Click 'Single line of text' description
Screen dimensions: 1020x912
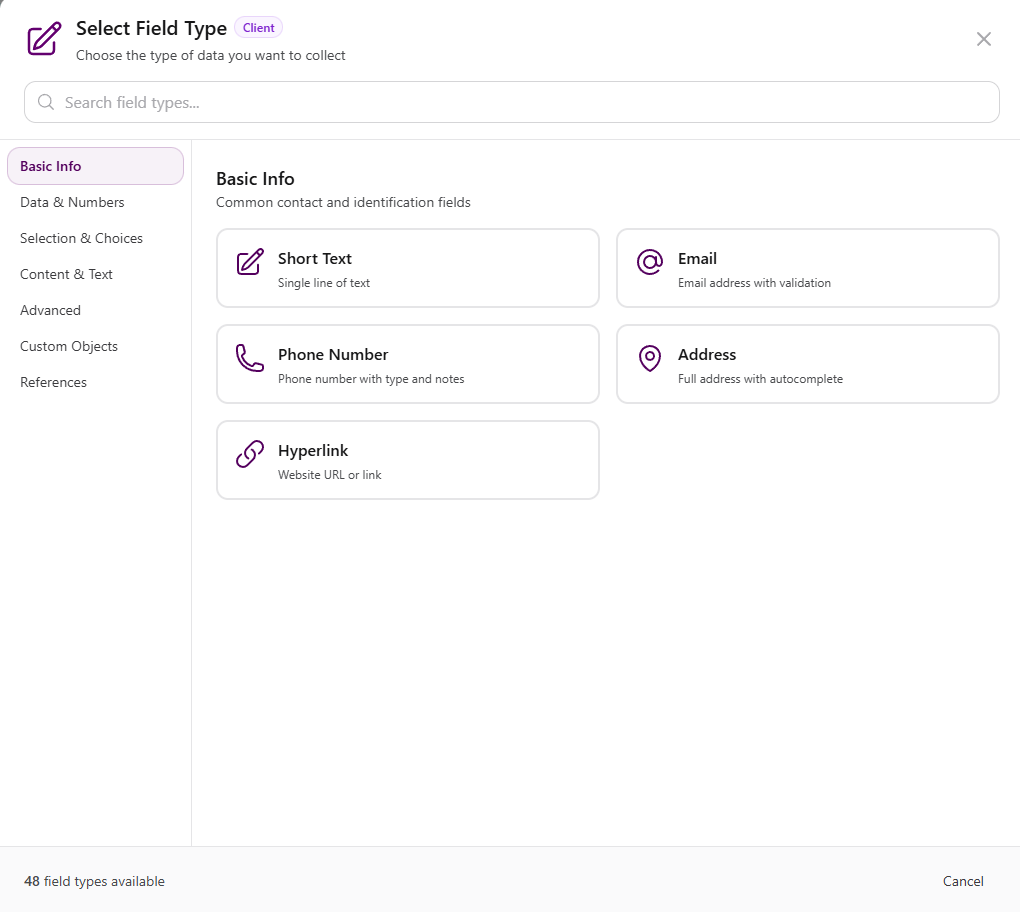[x=324, y=283]
